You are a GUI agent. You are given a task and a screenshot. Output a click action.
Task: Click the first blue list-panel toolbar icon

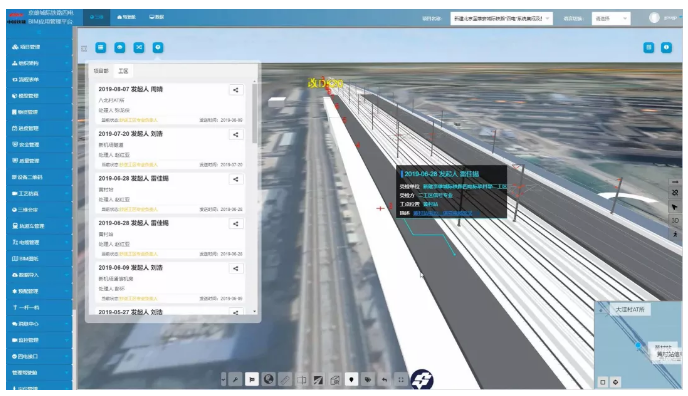pos(100,47)
